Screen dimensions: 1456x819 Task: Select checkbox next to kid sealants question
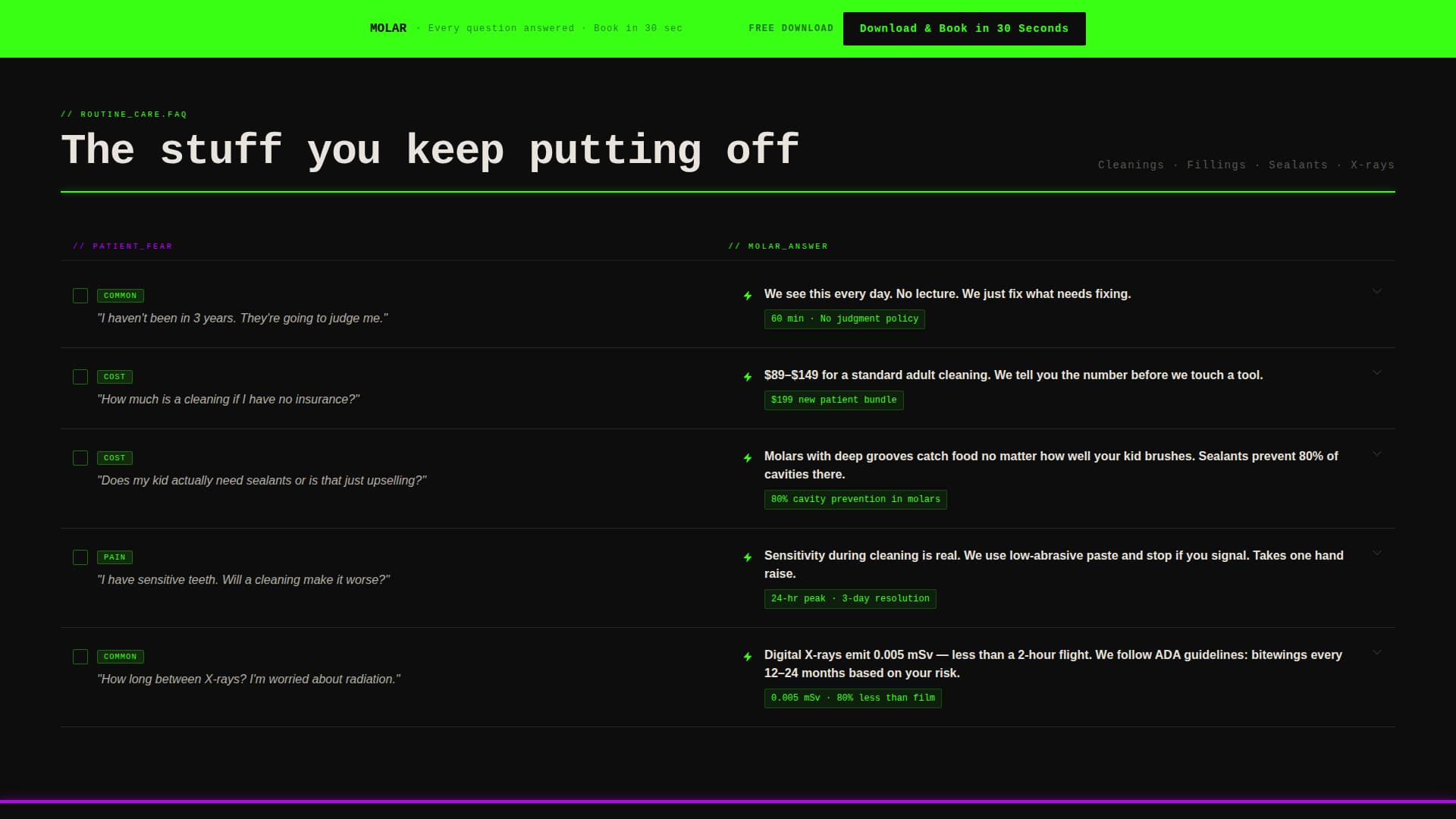point(80,458)
